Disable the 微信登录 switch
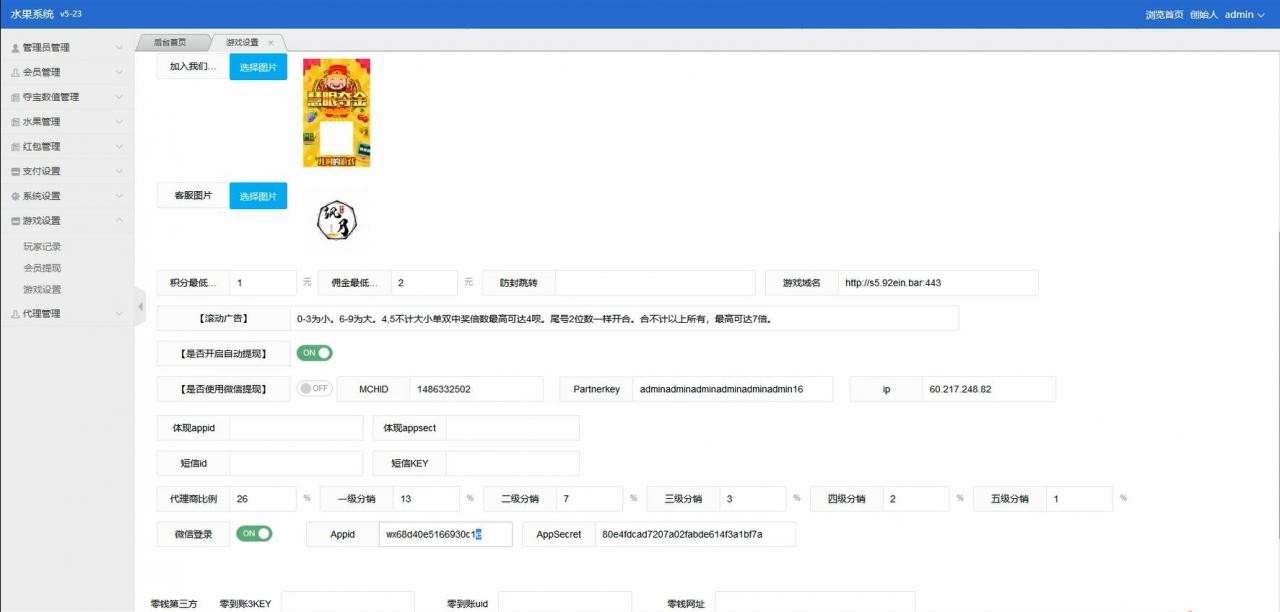Screen dimensions: 1280x612 (254, 534)
